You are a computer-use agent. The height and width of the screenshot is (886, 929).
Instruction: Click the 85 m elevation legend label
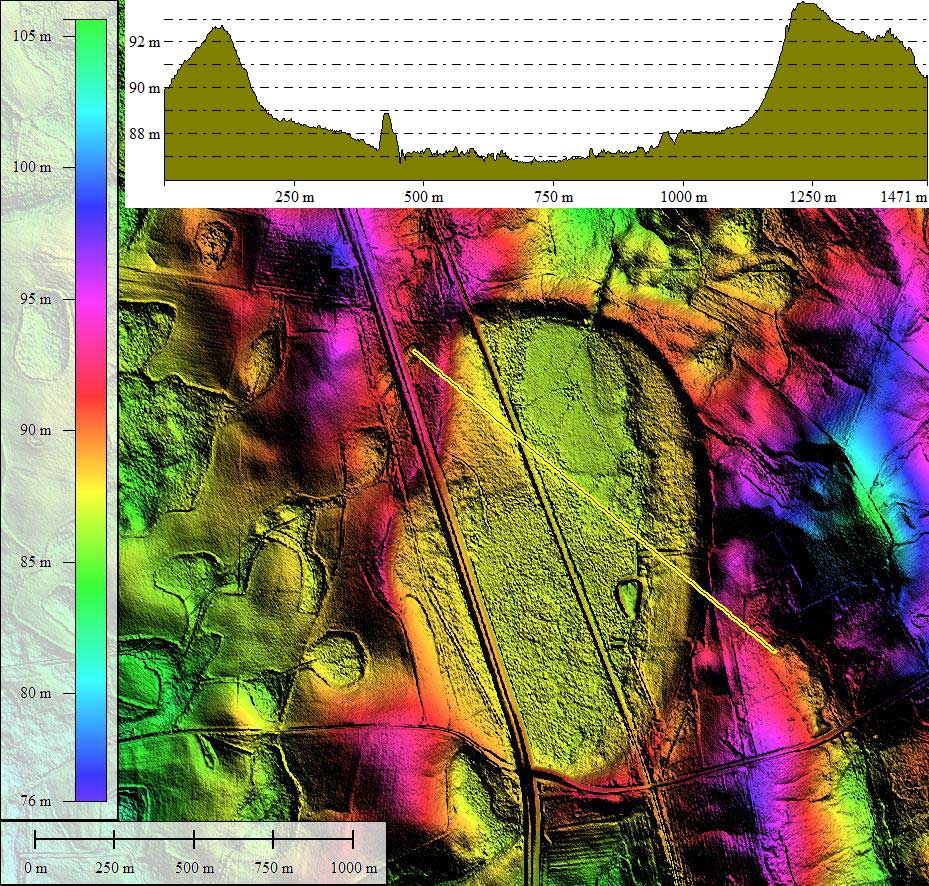coord(36,561)
